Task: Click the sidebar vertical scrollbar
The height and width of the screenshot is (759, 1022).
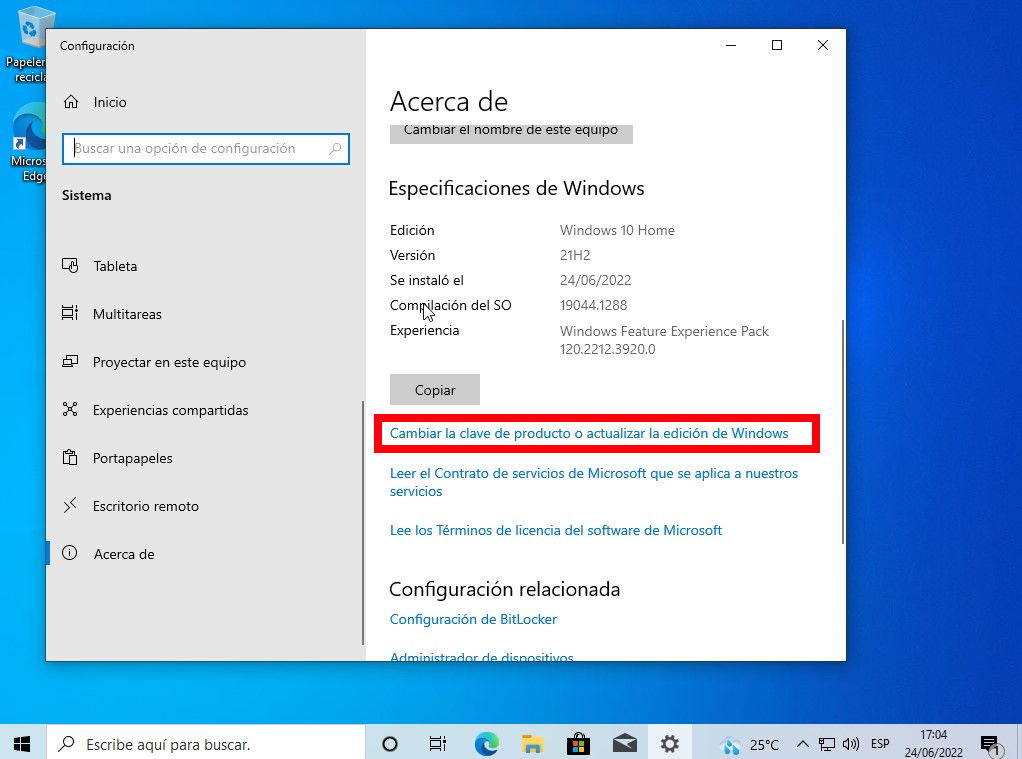Action: 362,523
